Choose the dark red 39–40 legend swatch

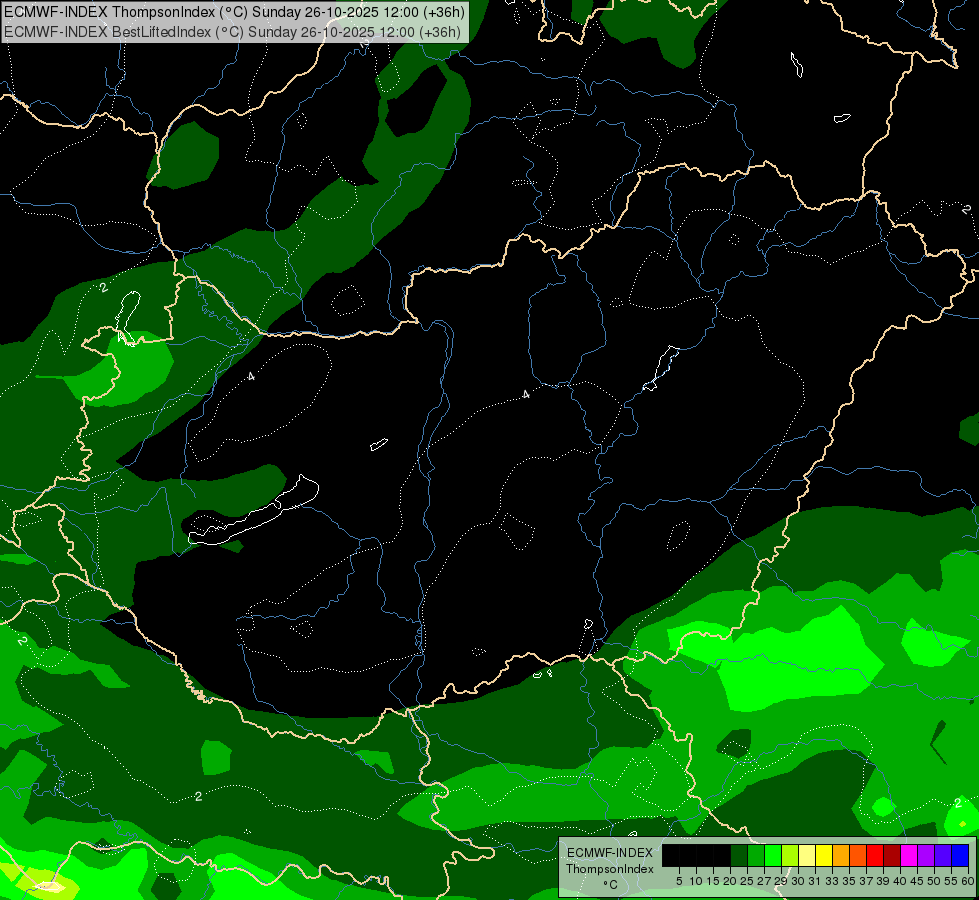(x=892, y=855)
